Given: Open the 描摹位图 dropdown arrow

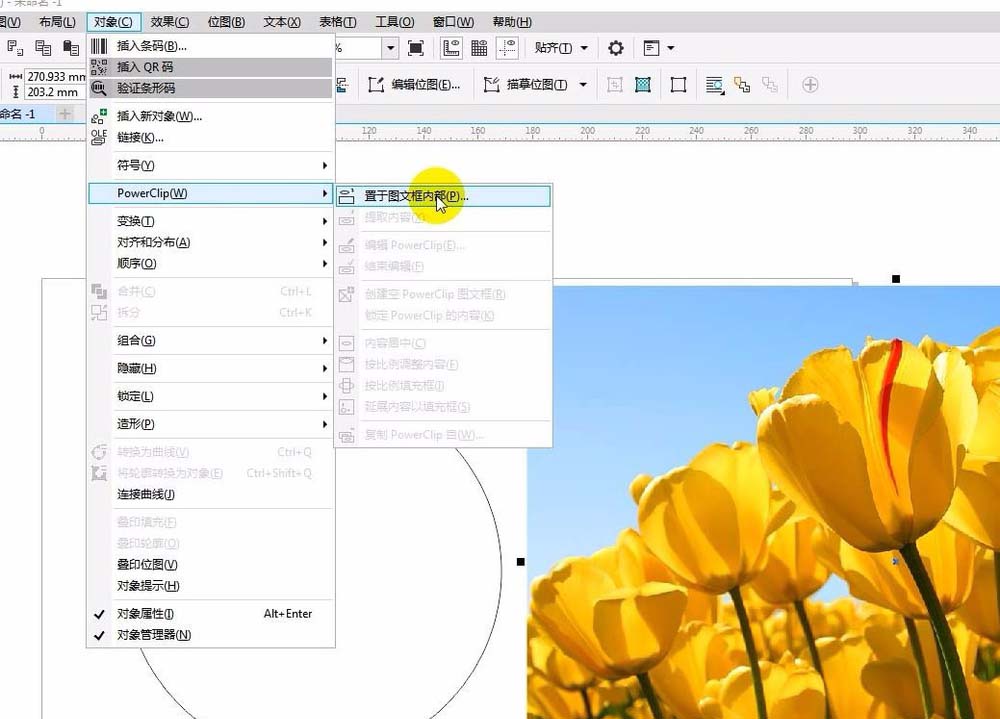Looking at the screenshot, I should pos(583,85).
